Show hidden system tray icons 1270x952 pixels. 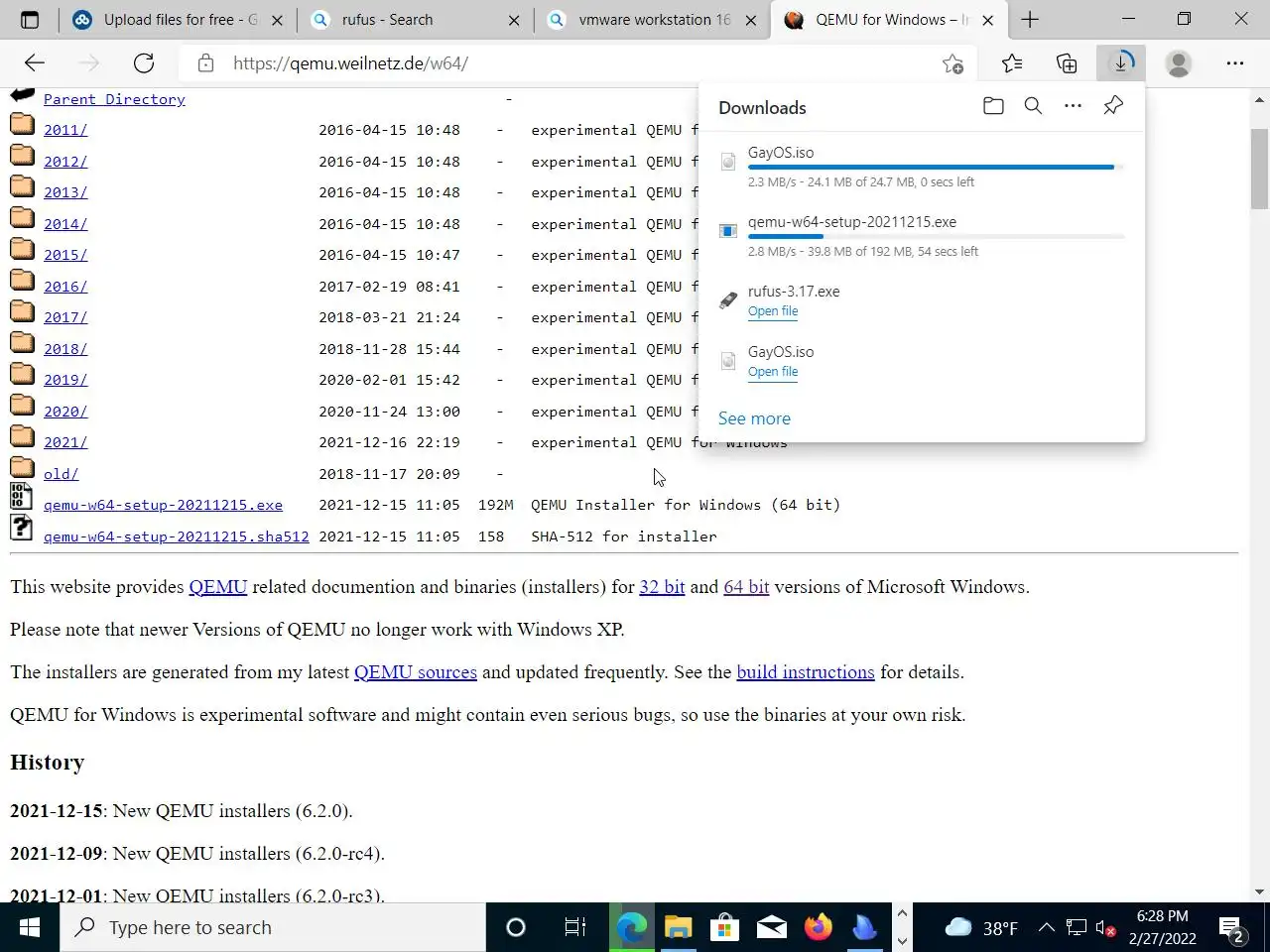1047,928
